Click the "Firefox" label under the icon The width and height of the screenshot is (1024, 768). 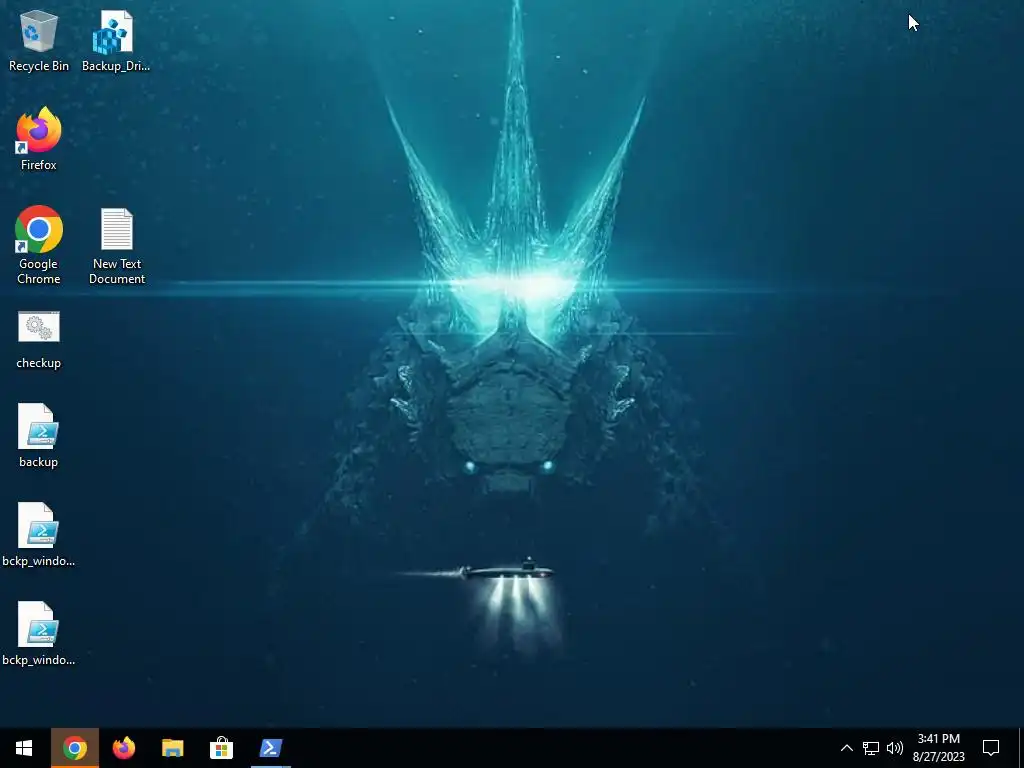(x=39, y=165)
